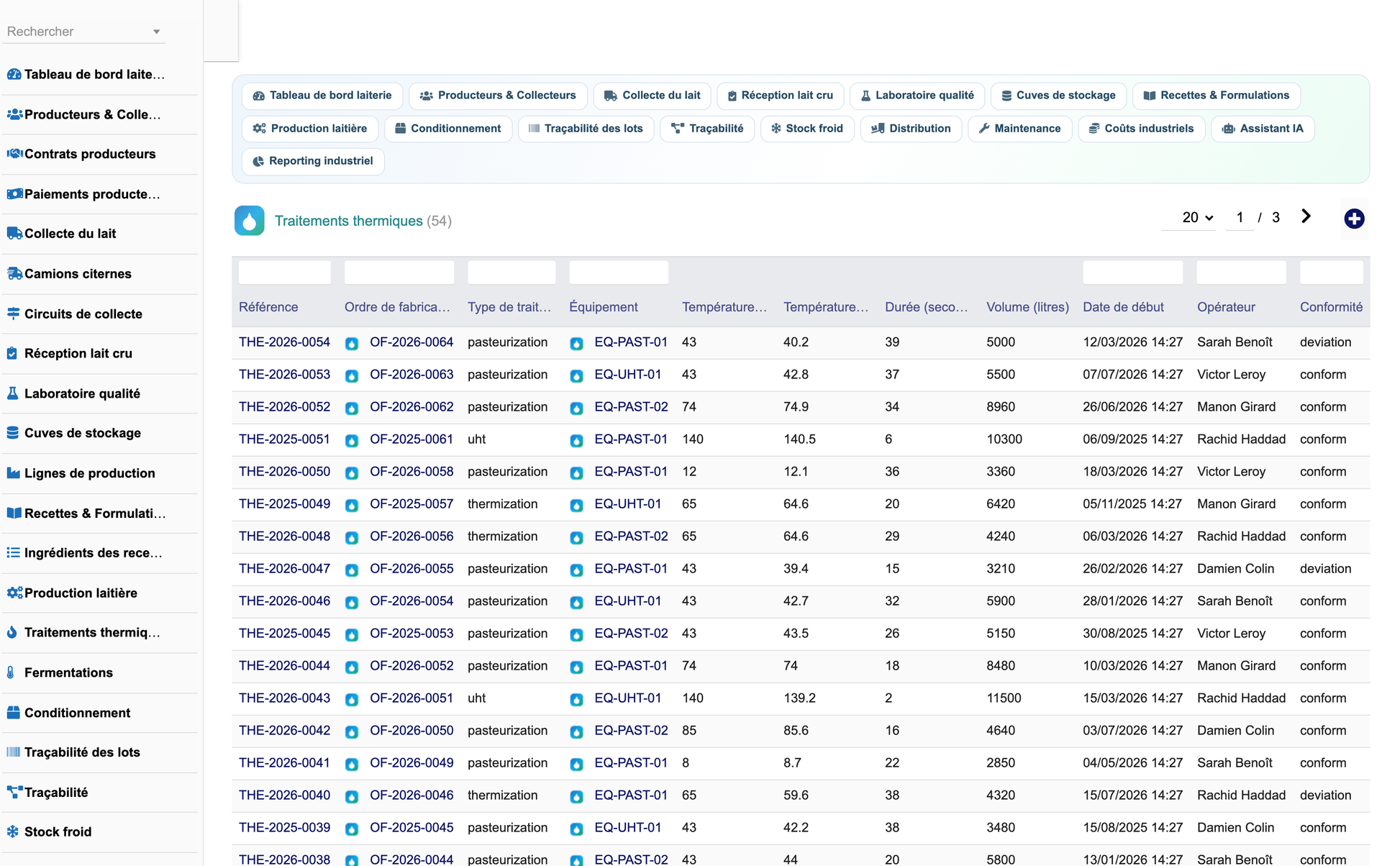Click the Contrats producteurs handshake icon

click(14, 154)
